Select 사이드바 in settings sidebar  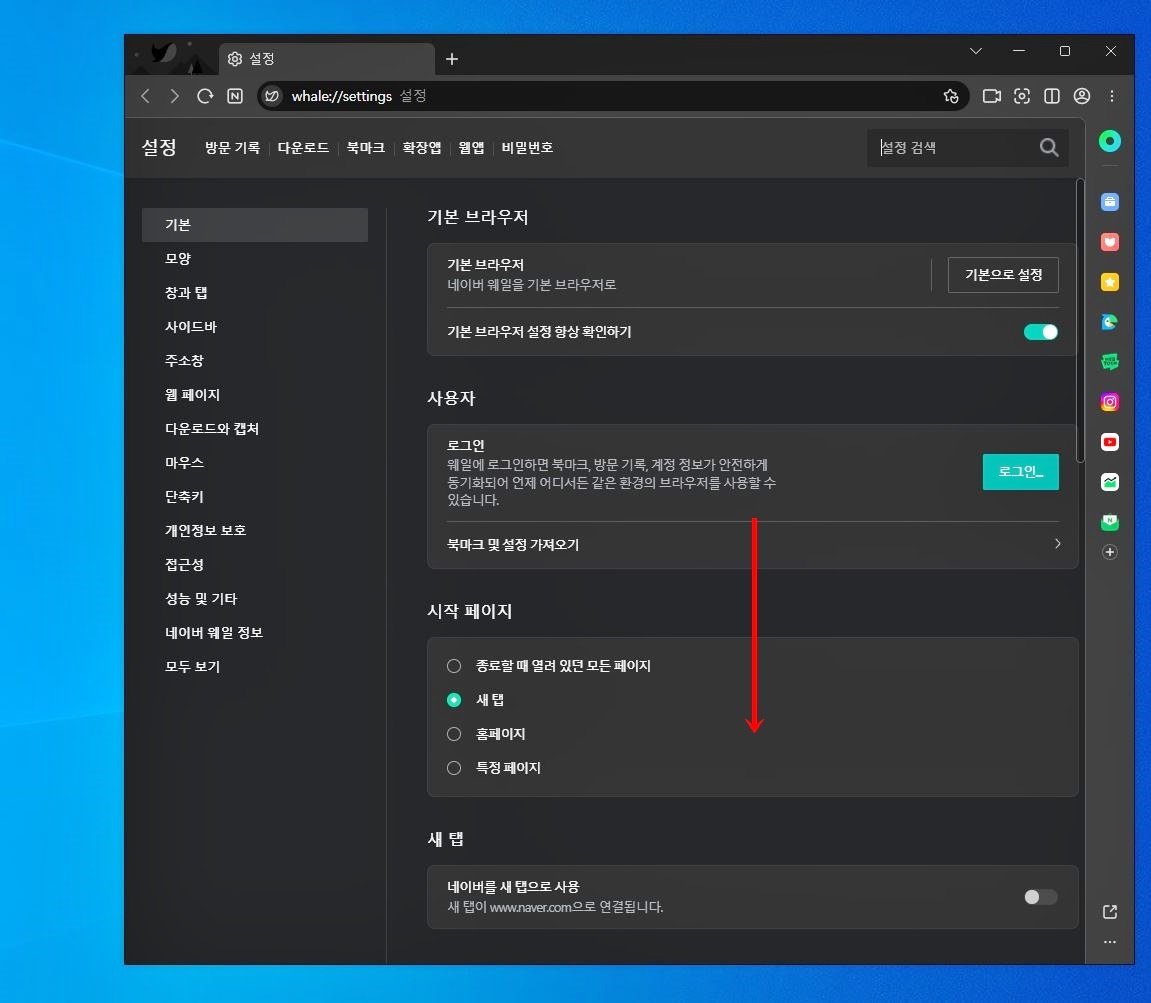tap(255, 327)
